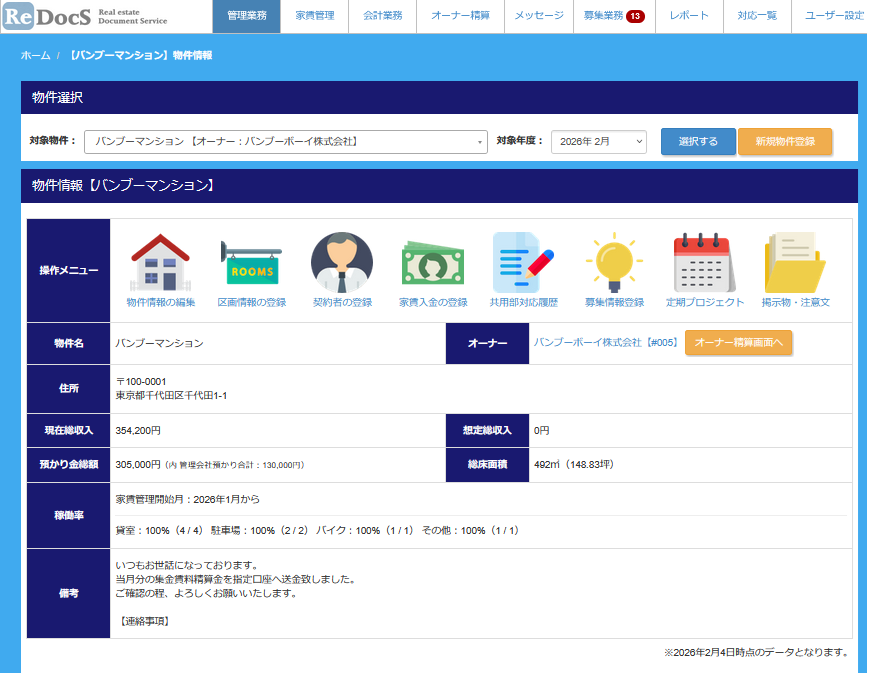The image size is (871, 673).
Task: Open the 契約者の登録 person icon
Action: pos(342,263)
